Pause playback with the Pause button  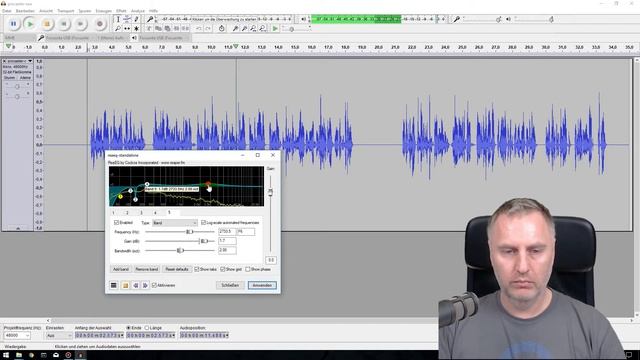pyautogui.click(x=13, y=24)
